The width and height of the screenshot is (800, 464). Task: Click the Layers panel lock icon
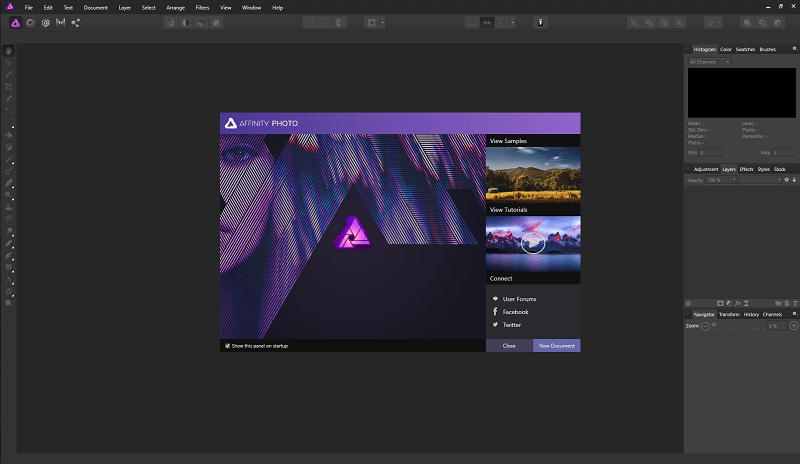click(794, 180)
